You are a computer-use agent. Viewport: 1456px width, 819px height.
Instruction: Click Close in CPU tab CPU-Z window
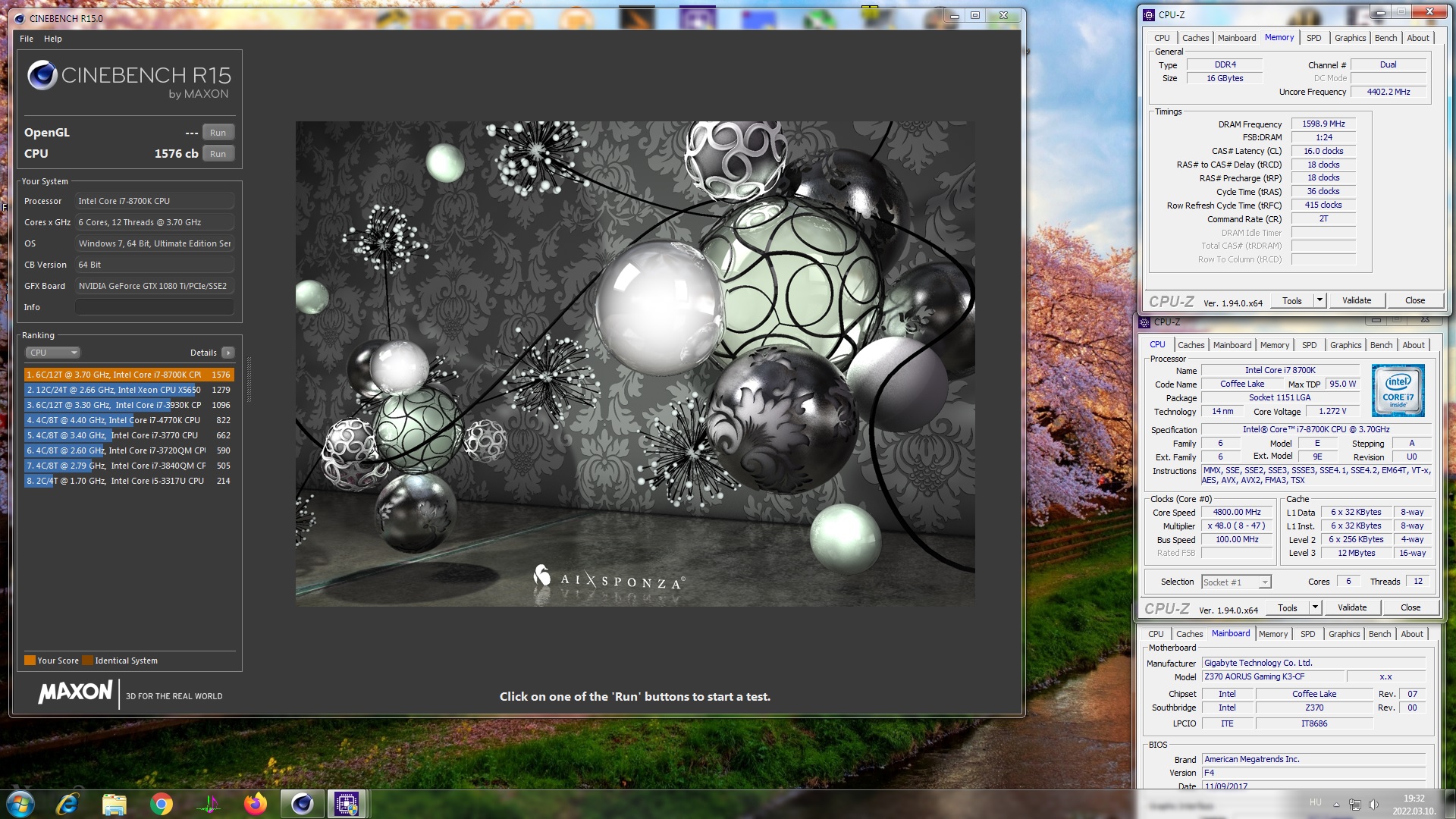point(1410,607)
